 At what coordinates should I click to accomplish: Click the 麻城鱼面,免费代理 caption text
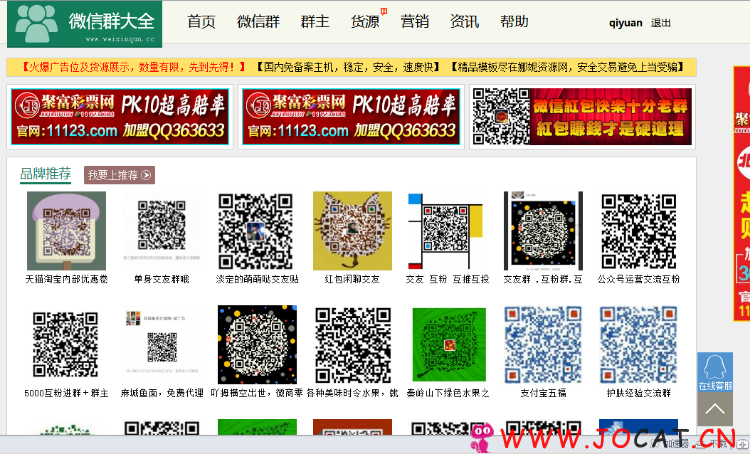click(x=162, y=393)
